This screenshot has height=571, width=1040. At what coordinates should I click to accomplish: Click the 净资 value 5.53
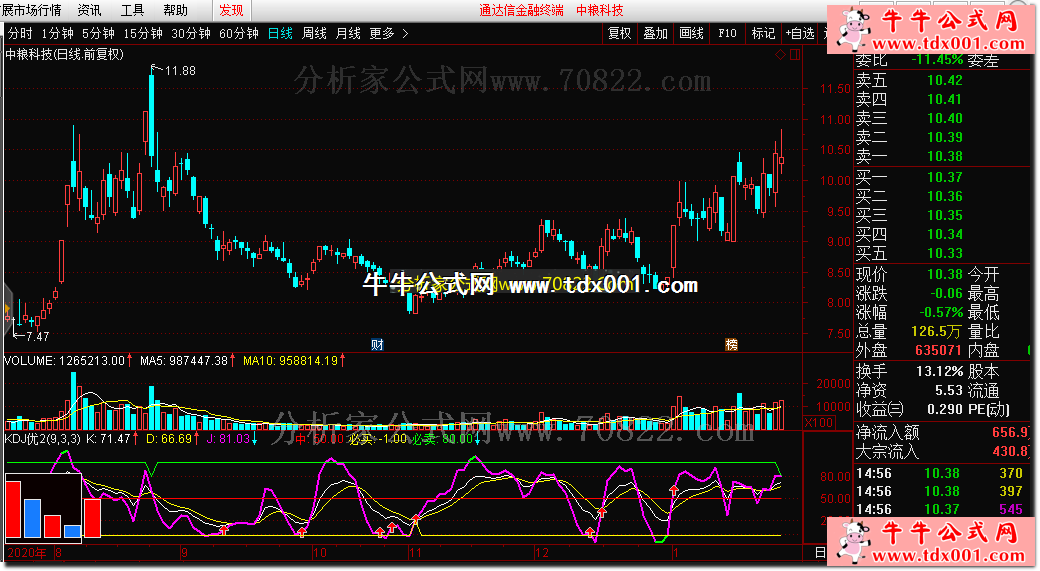[x=949, y=391]
